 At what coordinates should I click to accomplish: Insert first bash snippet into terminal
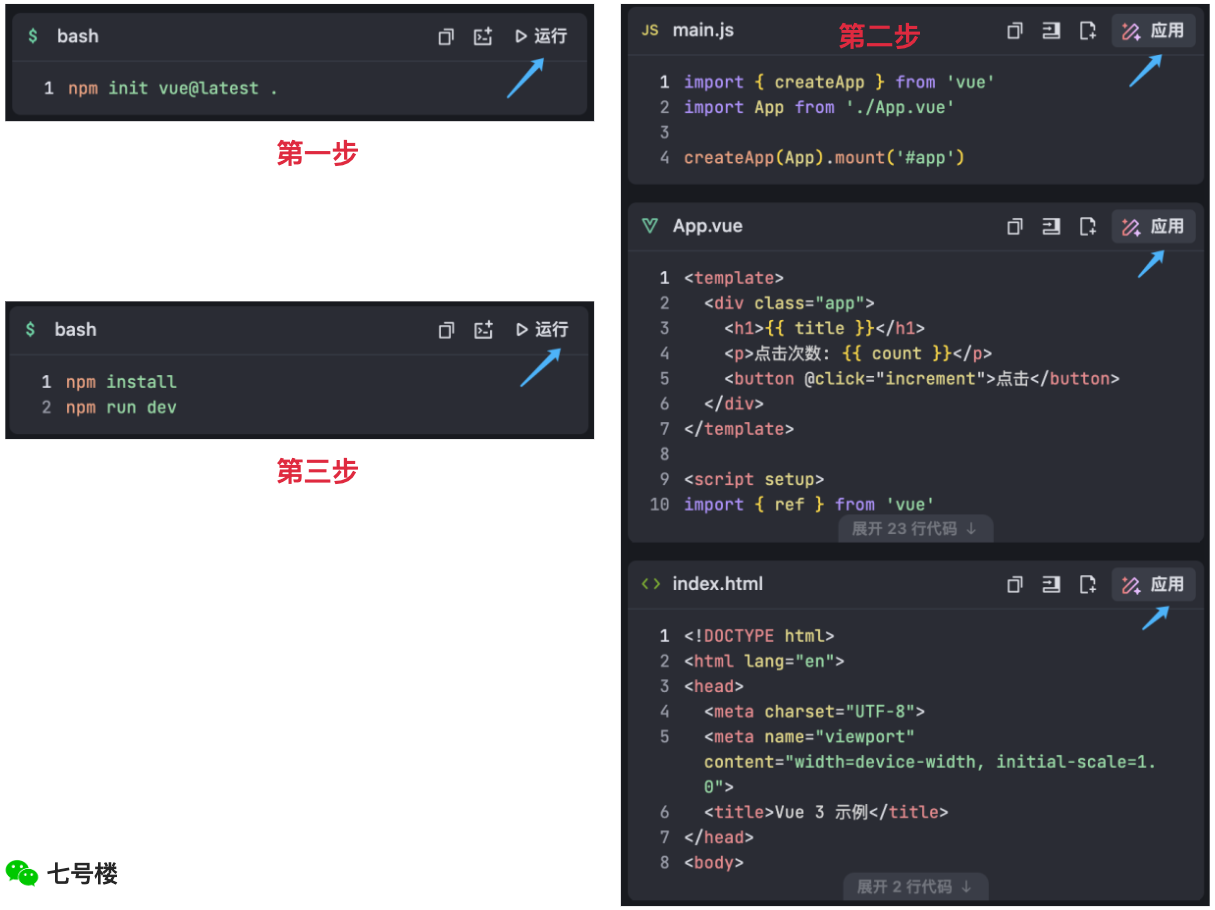[x=483, y=36]
